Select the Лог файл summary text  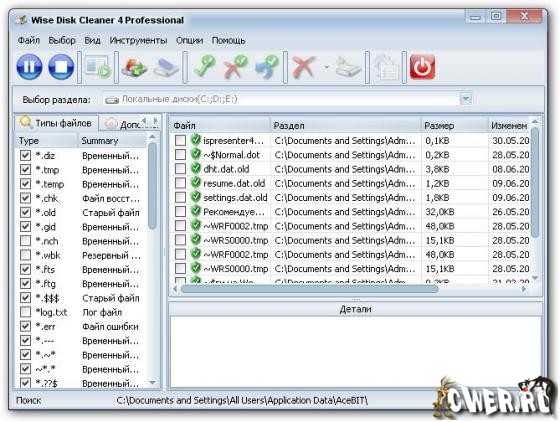tap(102, 312)
